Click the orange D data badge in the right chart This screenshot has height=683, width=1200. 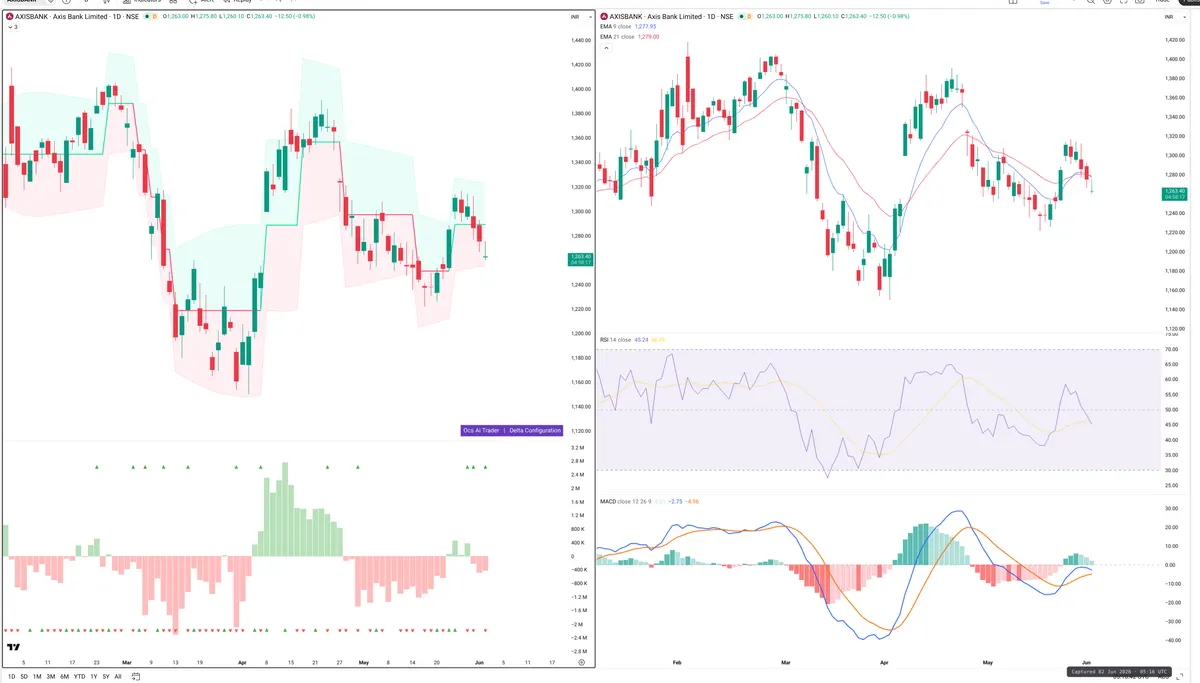pos(751,17)
